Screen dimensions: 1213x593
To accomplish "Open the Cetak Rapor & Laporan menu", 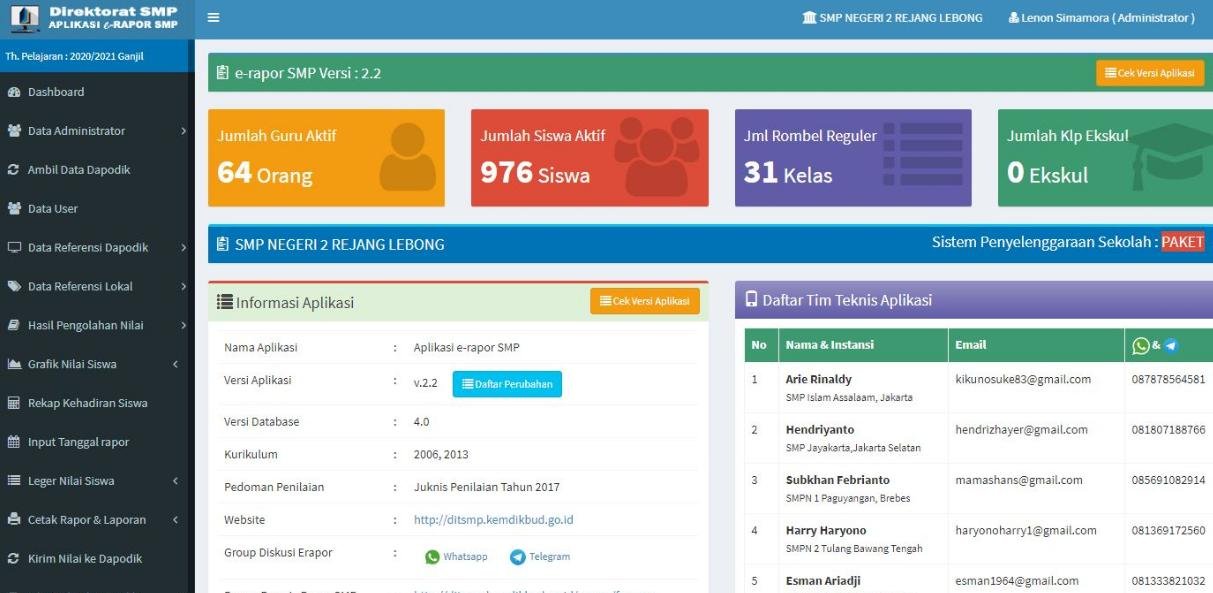I will point(87,520).
